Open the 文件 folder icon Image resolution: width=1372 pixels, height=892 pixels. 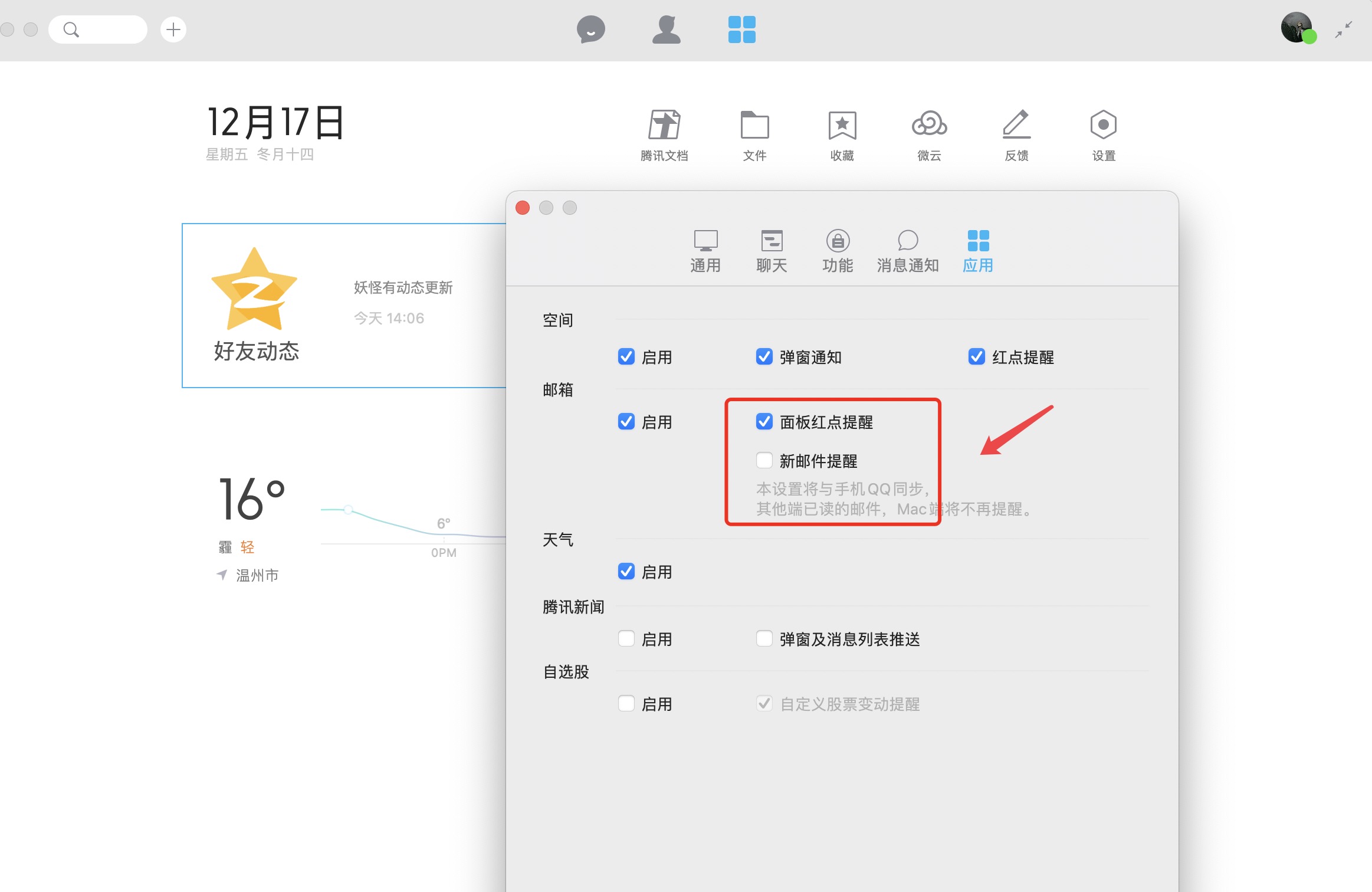pos(754,125)
